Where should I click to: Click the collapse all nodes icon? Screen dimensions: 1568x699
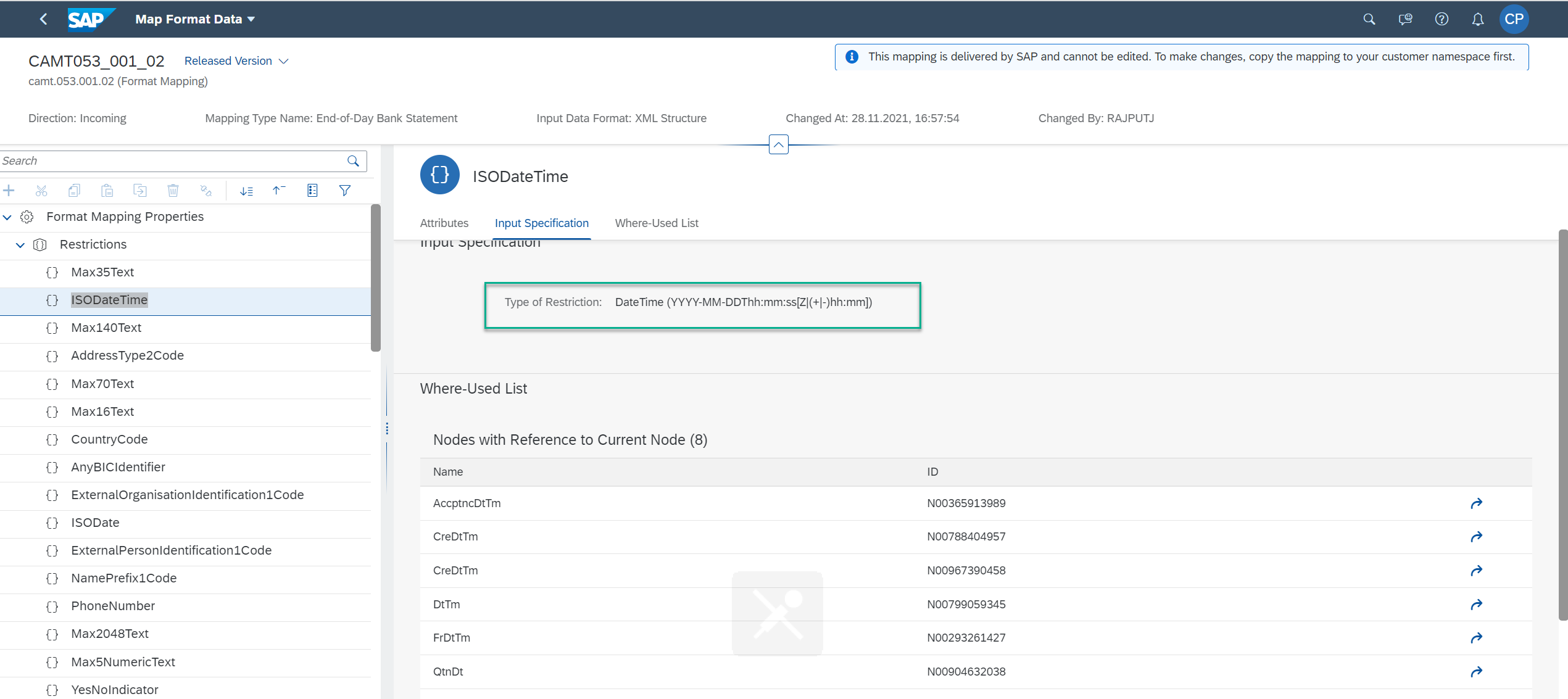pyautogui.click(x=279, y=191)
